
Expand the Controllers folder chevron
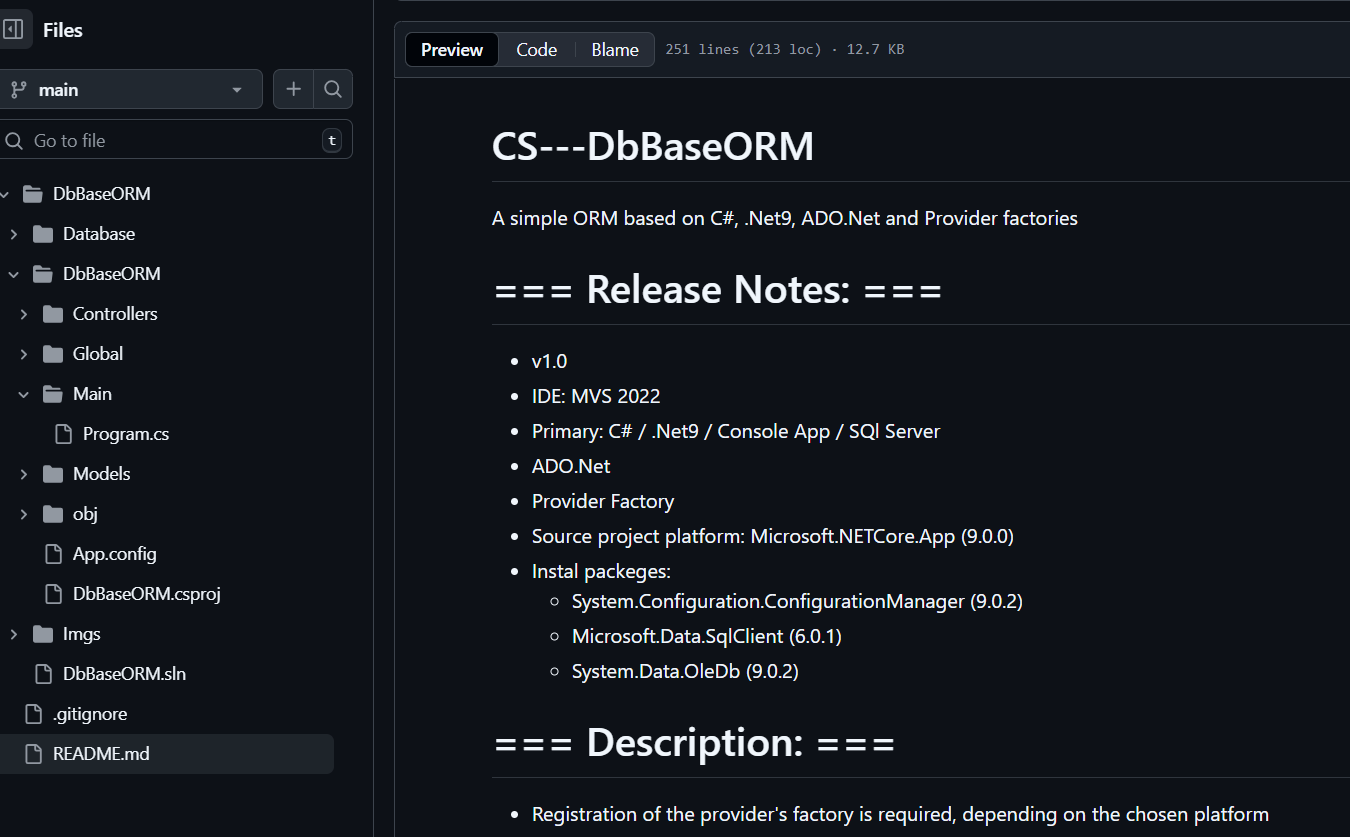(24, 314)
